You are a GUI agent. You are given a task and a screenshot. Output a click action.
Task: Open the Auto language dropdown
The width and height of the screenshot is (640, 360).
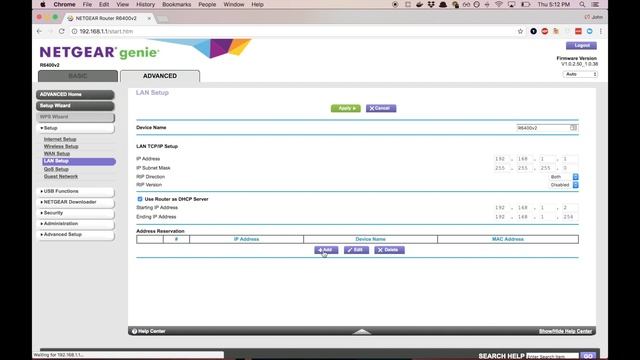coord(580,74)
